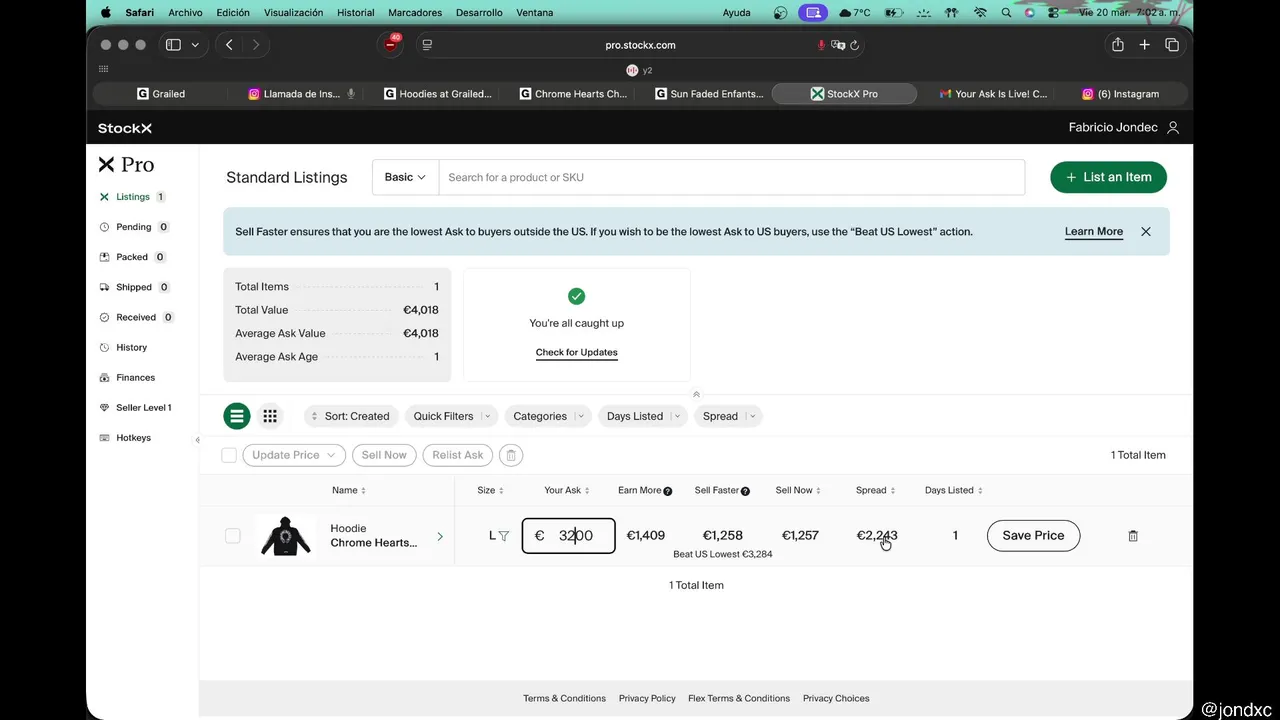Viewport: 1280px width, 720px height.
Task: Open the Archivo menu
Action: point(185,13)
